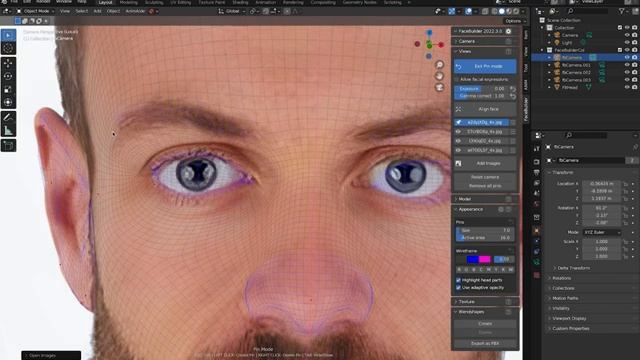
Task: Collapse the Views panel
Action: (465, 51)
